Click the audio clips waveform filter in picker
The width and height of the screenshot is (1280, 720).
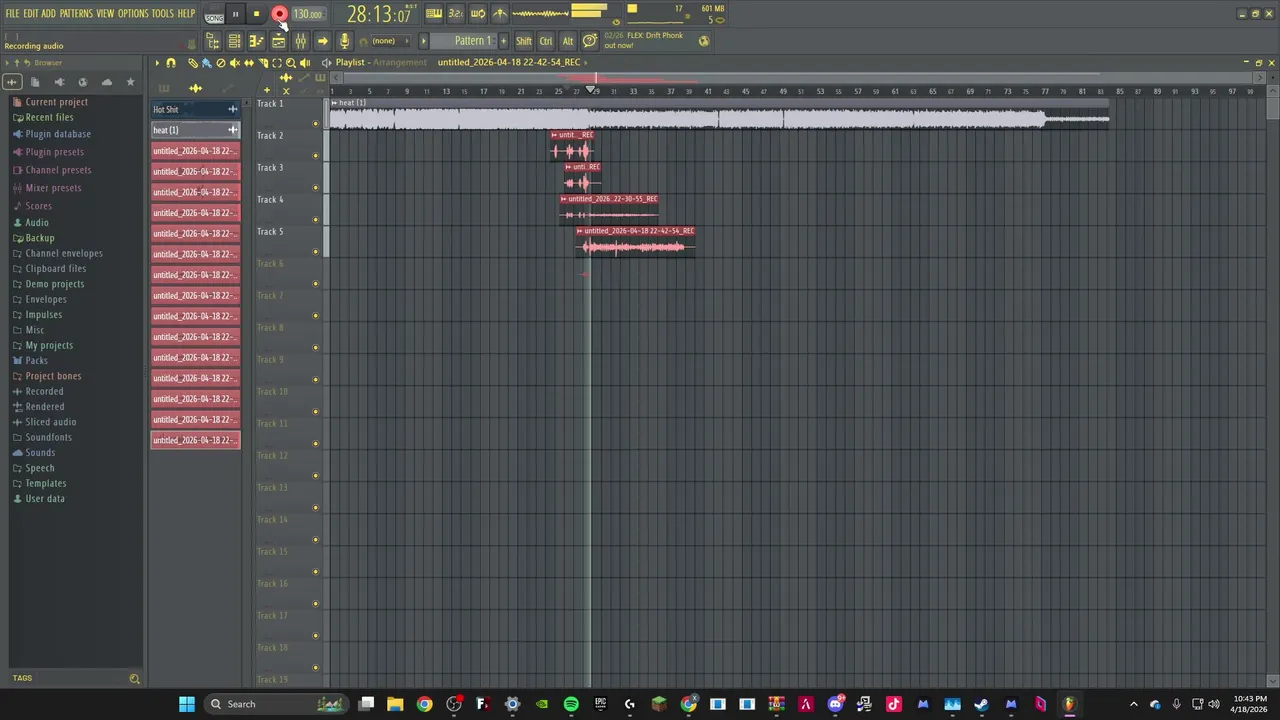[x=196, y=88]
